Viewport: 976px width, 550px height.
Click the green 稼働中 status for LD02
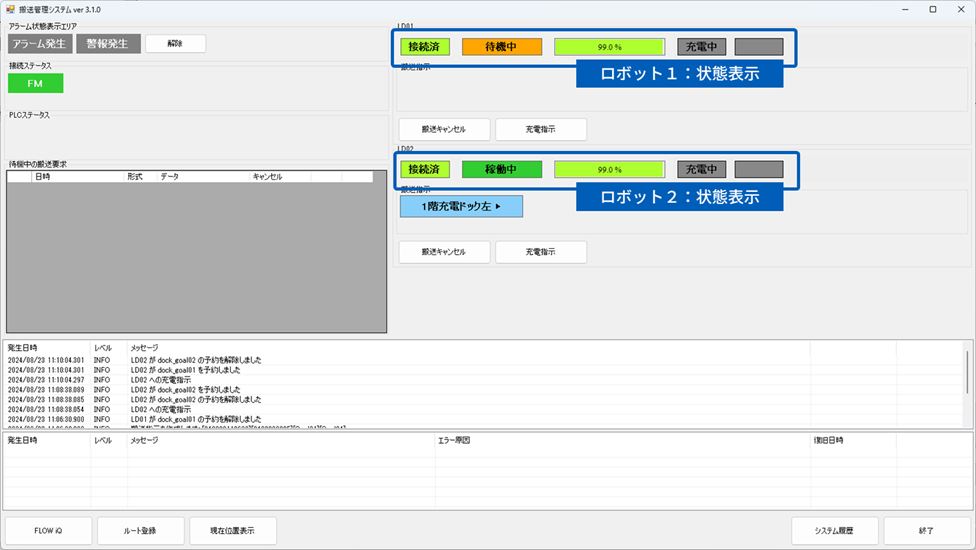pyautogui.click(x=501, y=169)
